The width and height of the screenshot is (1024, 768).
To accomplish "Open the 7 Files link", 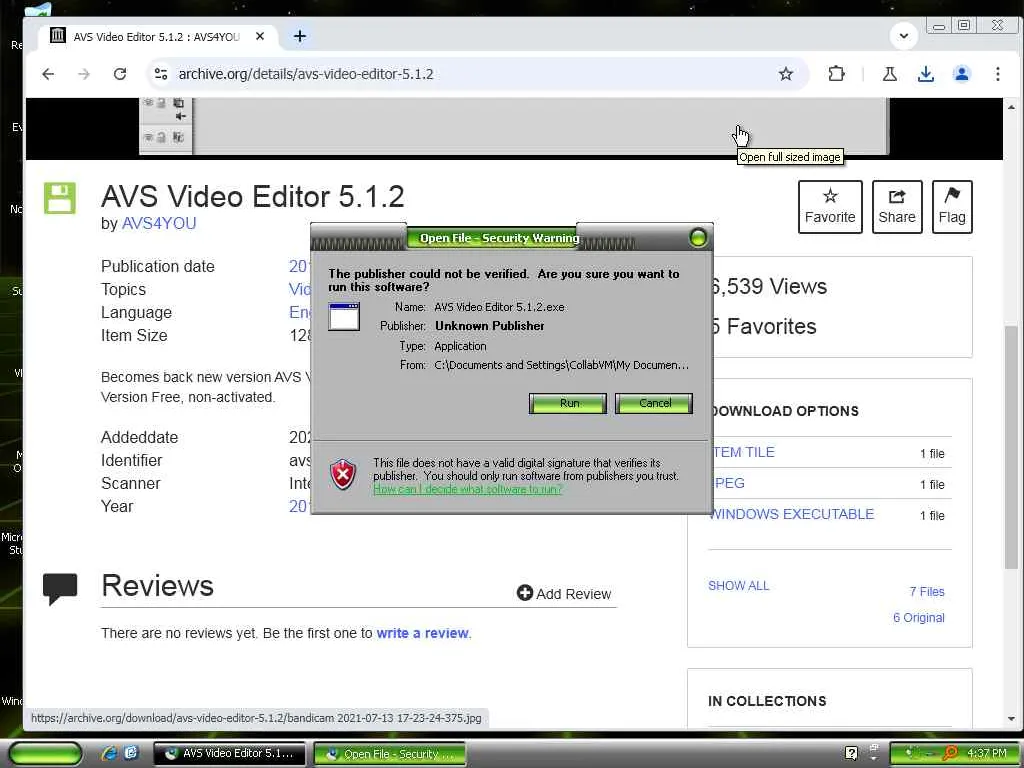I will click(x=927, y=592).
